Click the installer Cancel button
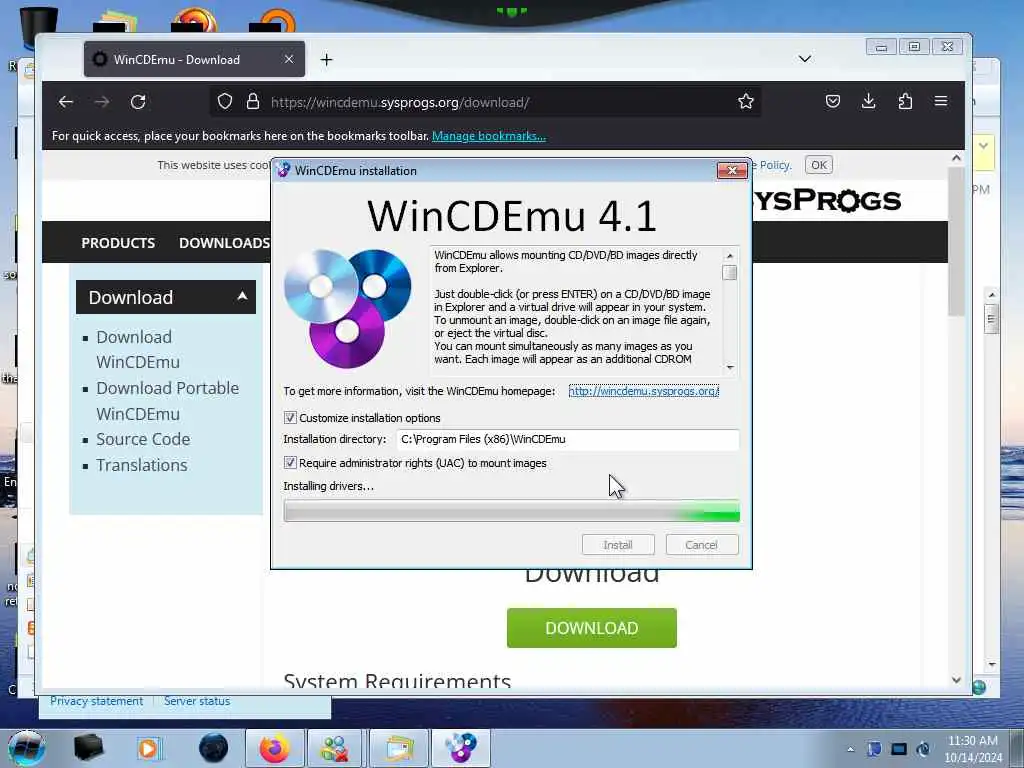The width and height of the screenshot is (1024, 768). 701,545
